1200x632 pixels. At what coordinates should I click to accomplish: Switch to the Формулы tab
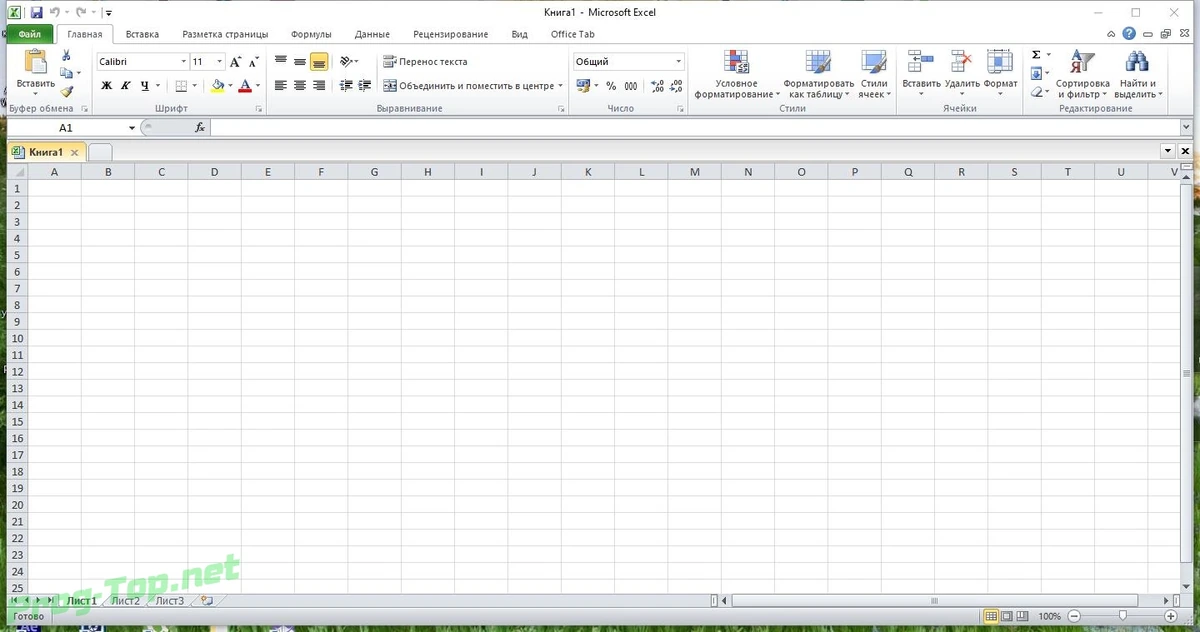pyautogui.click(x=311, y=34)
